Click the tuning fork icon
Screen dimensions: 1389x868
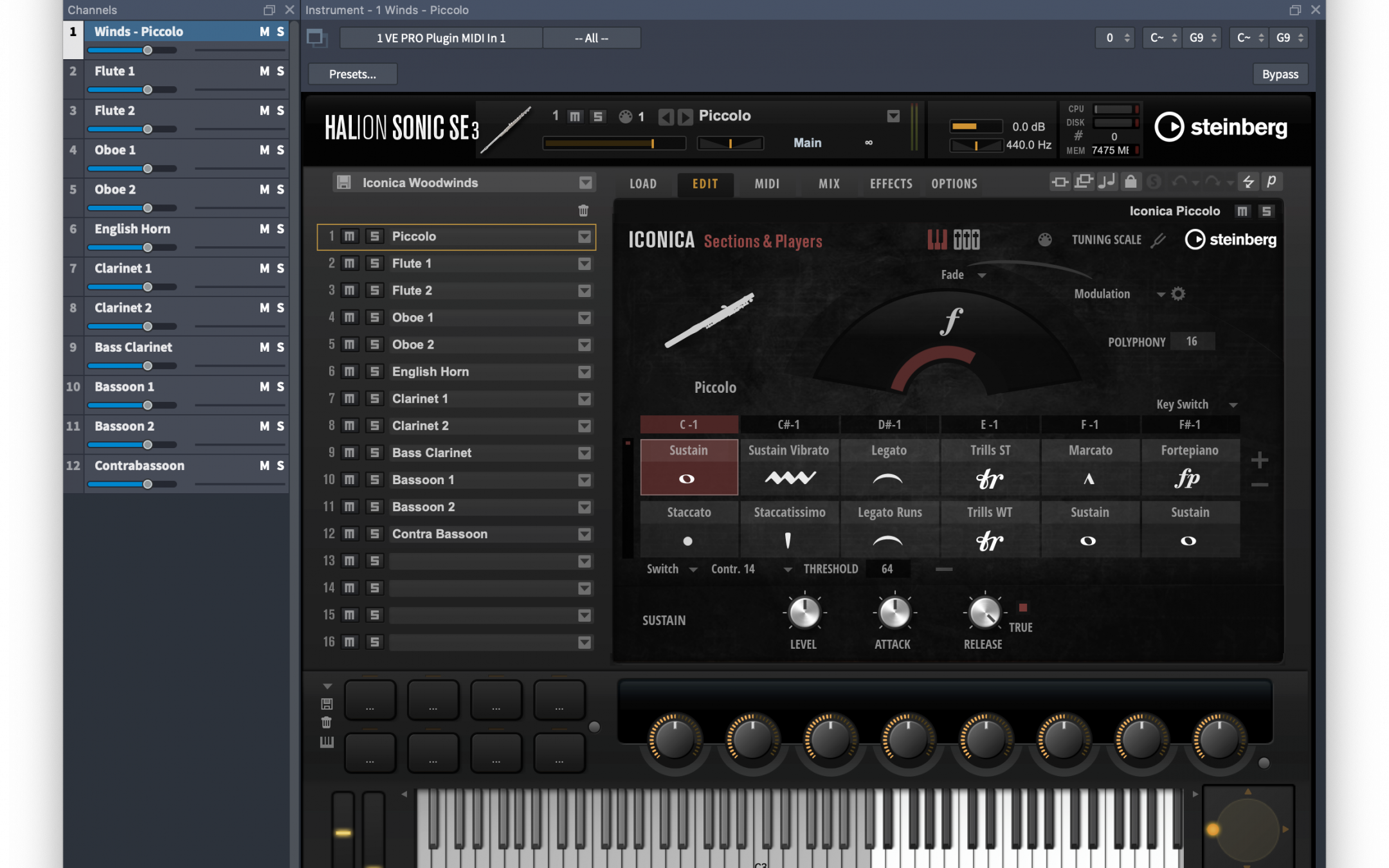coord(1158,240)
